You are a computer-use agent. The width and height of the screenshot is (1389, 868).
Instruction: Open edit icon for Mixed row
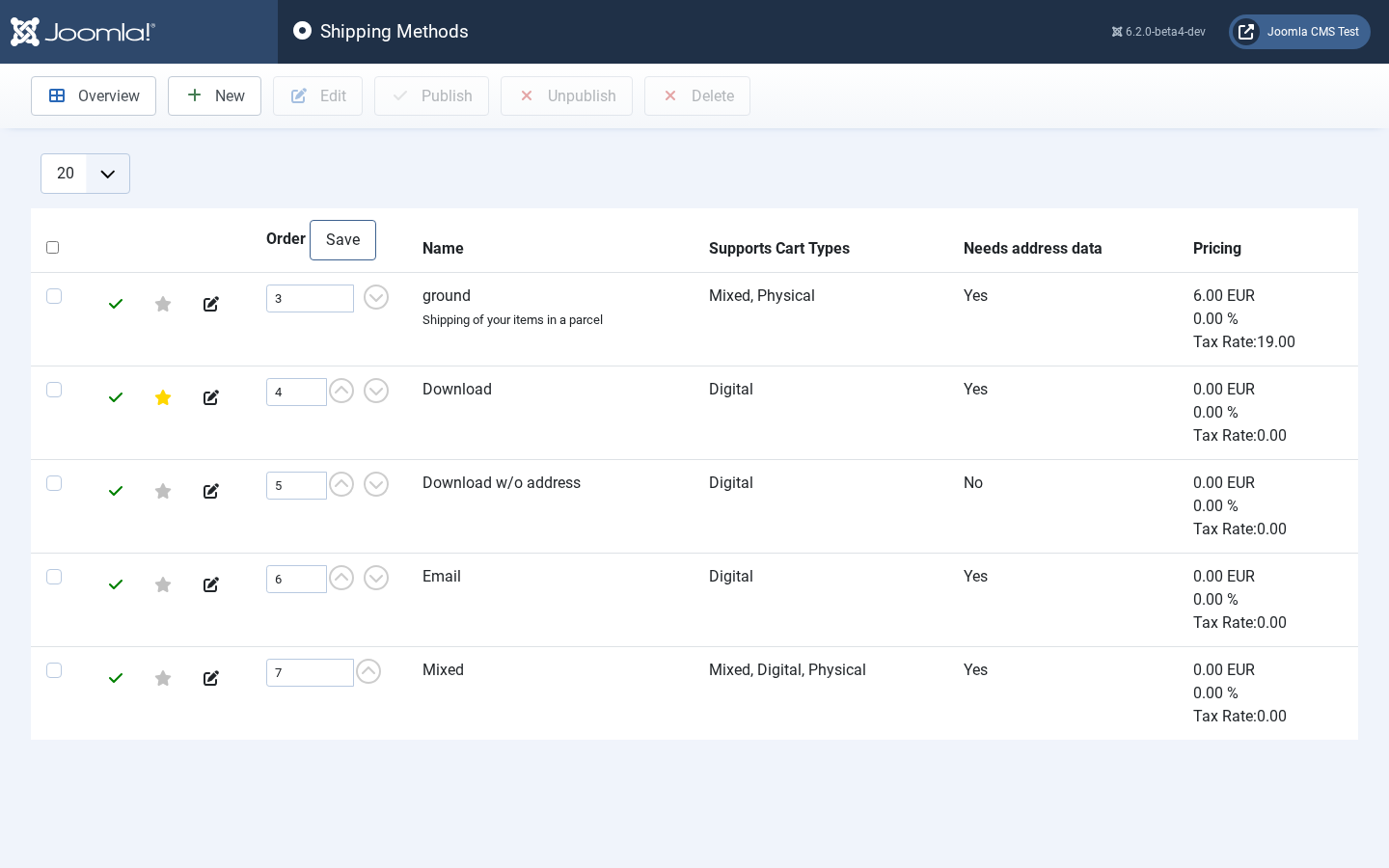point(211,678)
